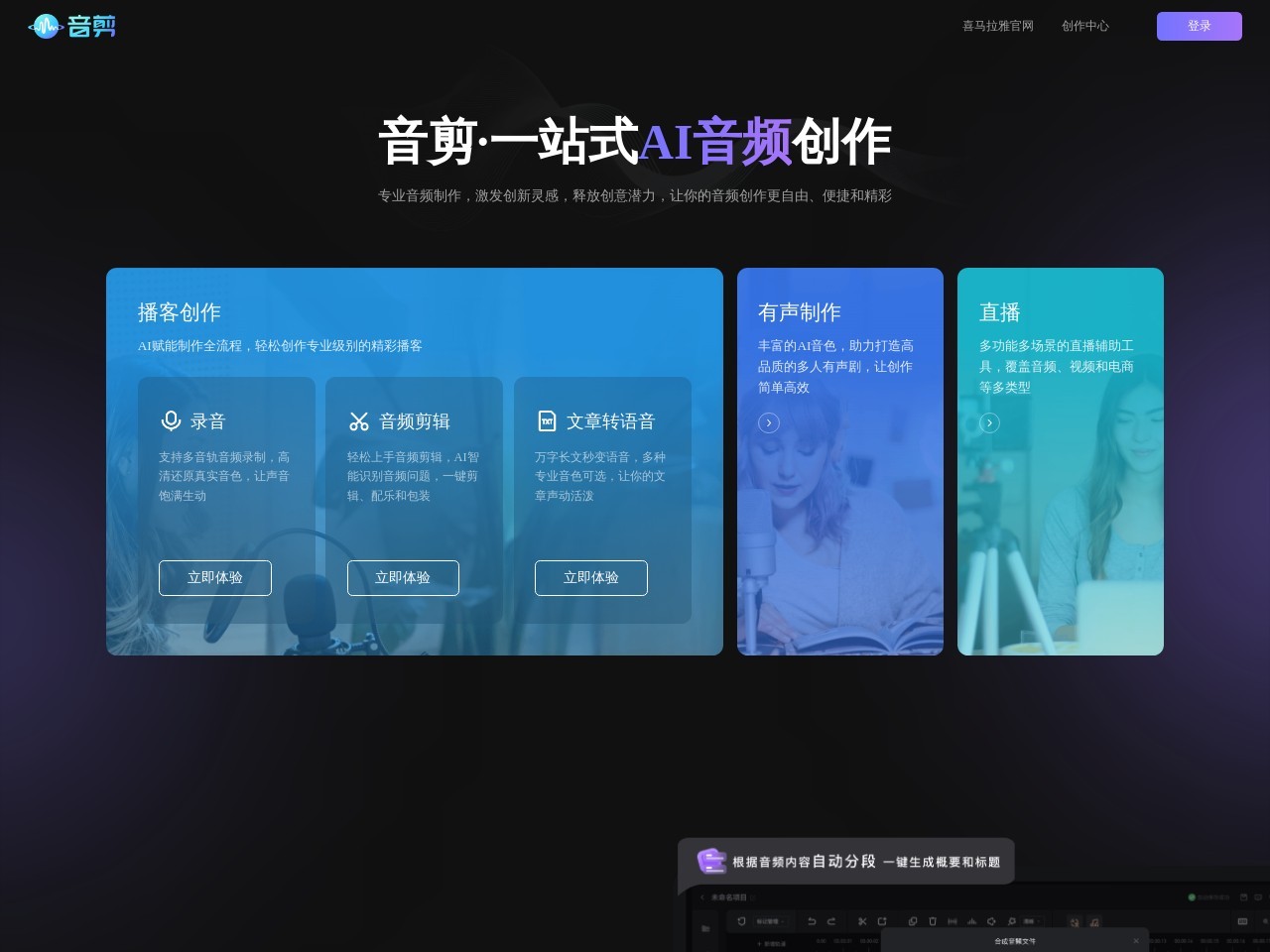Click the 音剪 logo icon

pyautogui.click(x=46, y=27)
